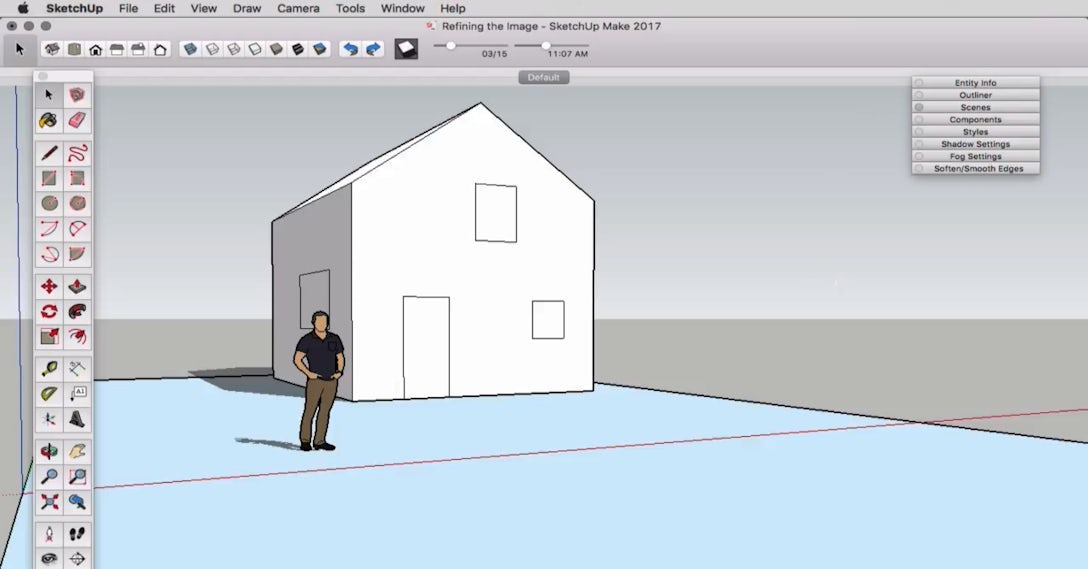This screenshot has height=569, width=1088.
Task: Switch to X-ray face style
Action: pyautogui.click(x=190, y=48)
